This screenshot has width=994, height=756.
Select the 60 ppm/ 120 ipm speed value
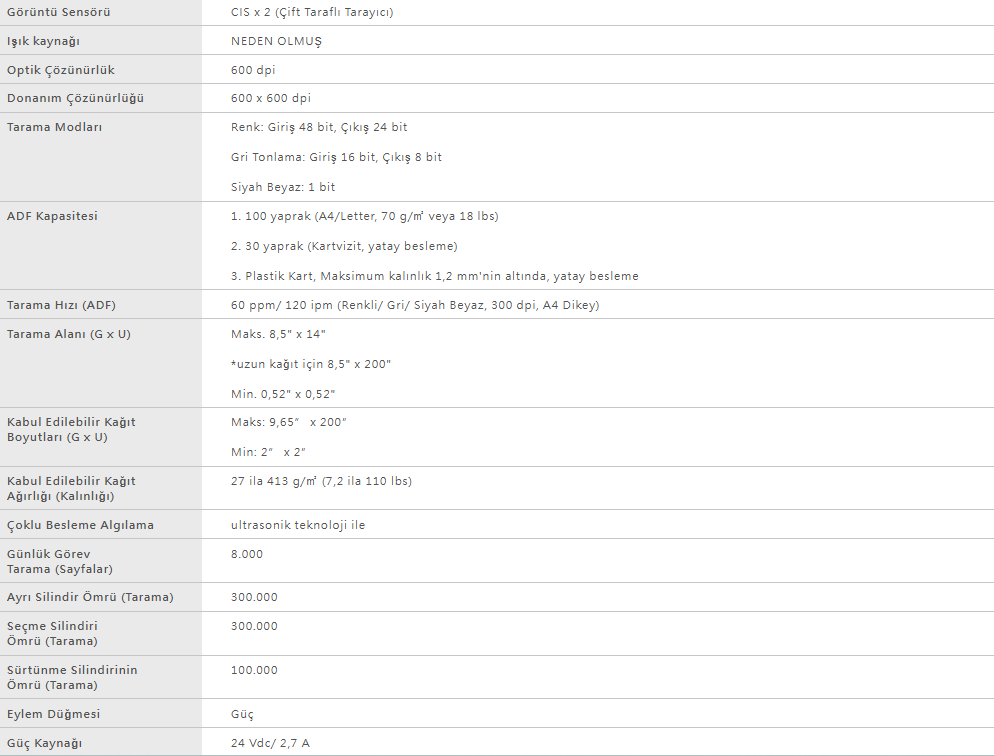click(x=415, y=305)
